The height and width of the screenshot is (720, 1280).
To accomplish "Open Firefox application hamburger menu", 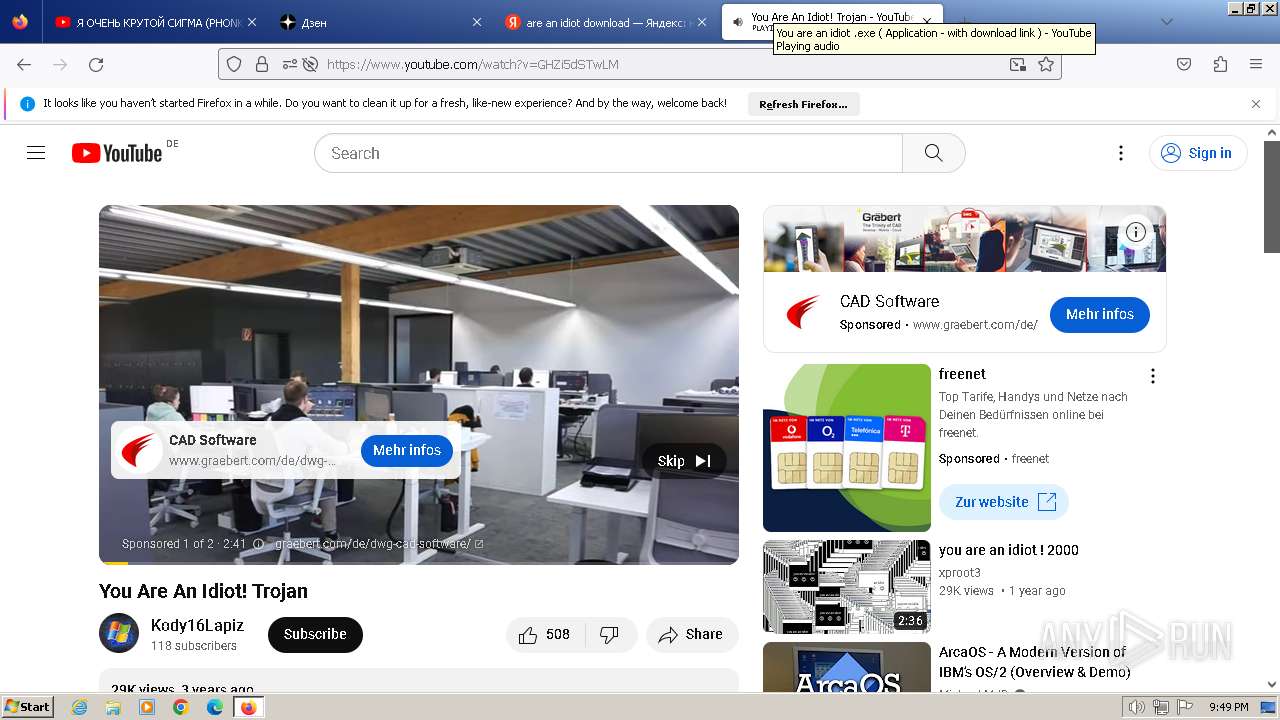I will 1256,64.
